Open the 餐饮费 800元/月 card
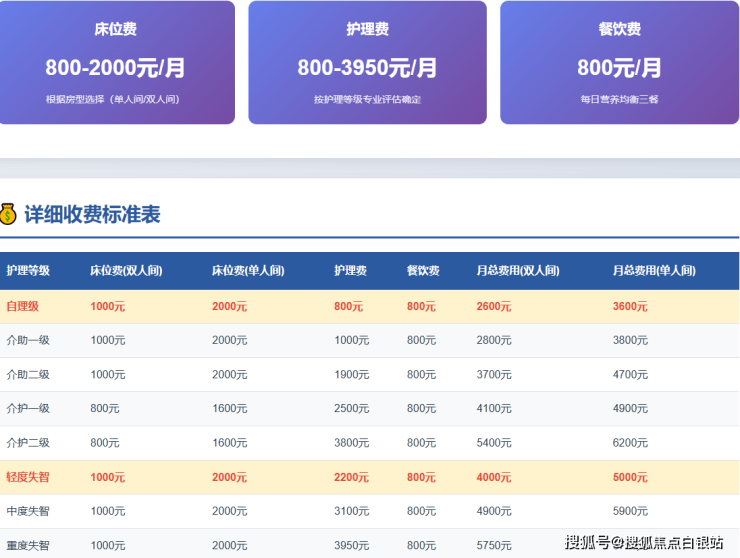Image resolution: width=740 pixels, height=558 pixels. click(619, 63)
